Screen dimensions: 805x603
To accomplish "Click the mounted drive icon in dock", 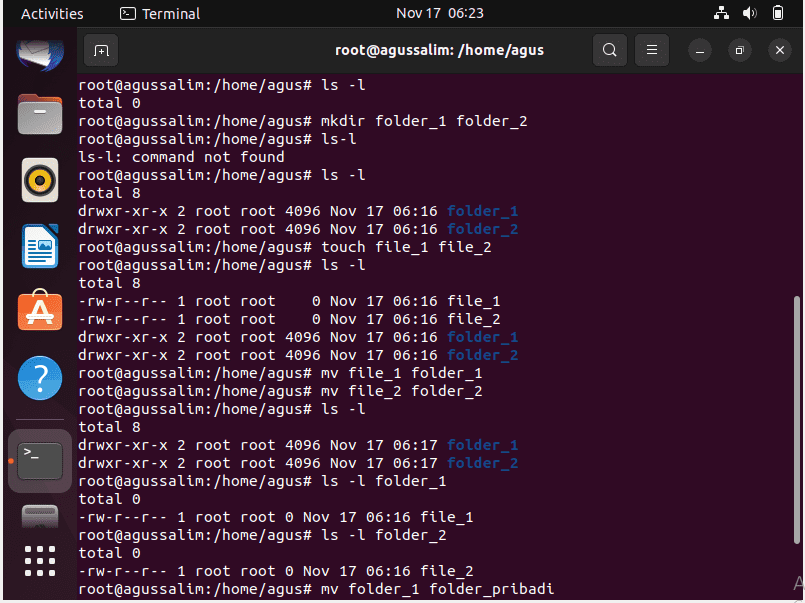I will pos(40,516).
